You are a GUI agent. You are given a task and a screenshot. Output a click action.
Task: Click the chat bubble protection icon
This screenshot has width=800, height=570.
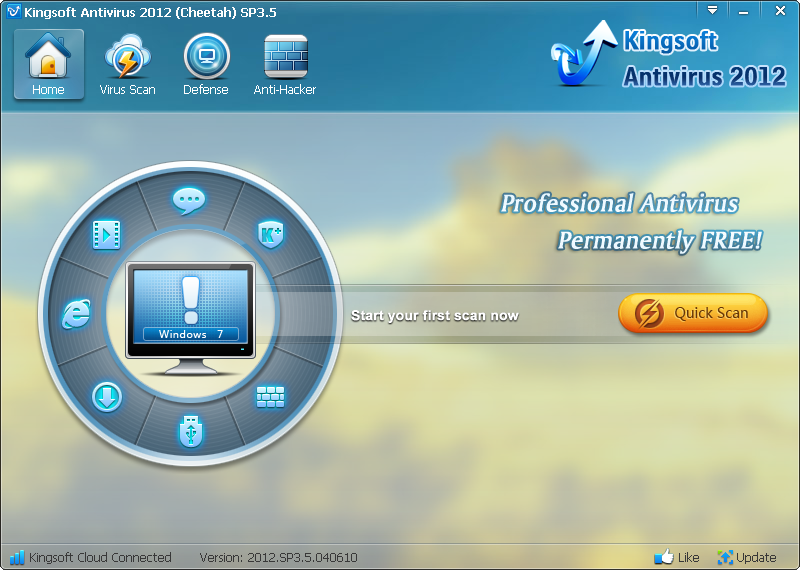pyautogui.click(x=189, y=201)
